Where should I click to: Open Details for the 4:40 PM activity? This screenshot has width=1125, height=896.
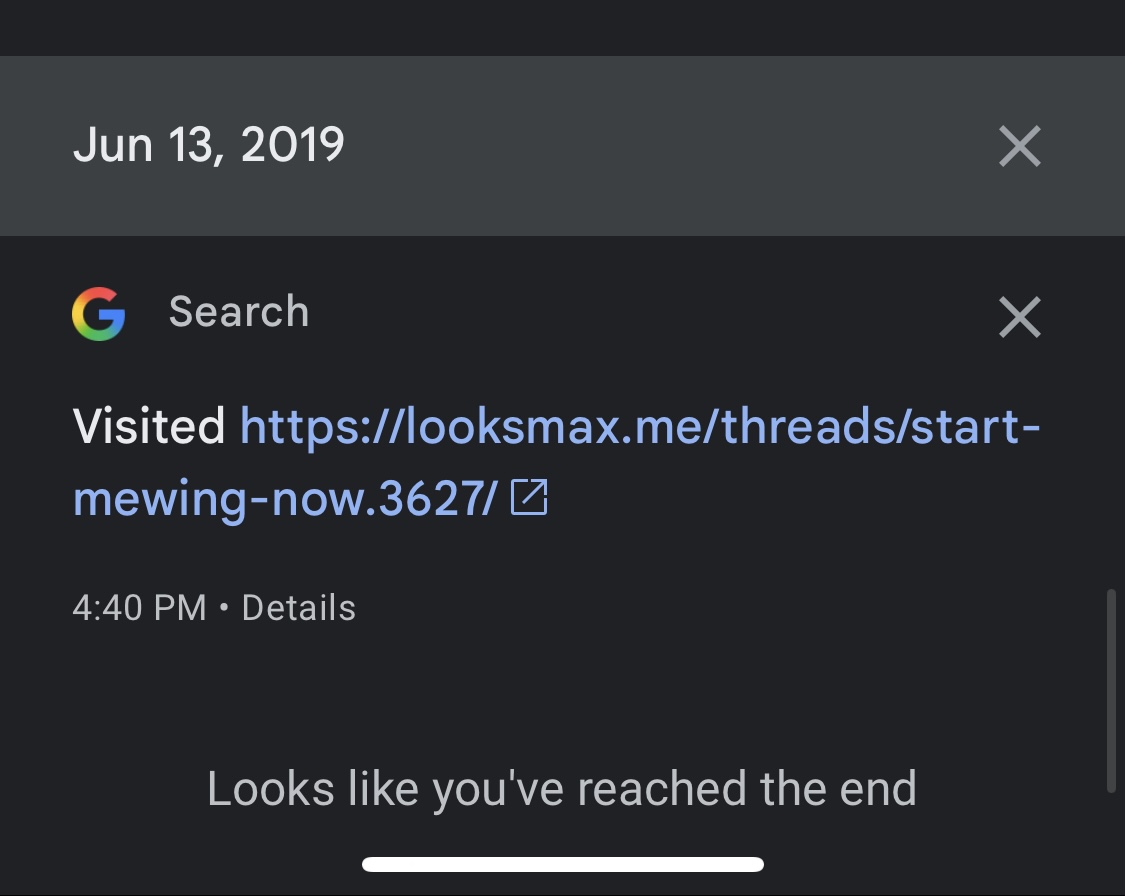299,608
